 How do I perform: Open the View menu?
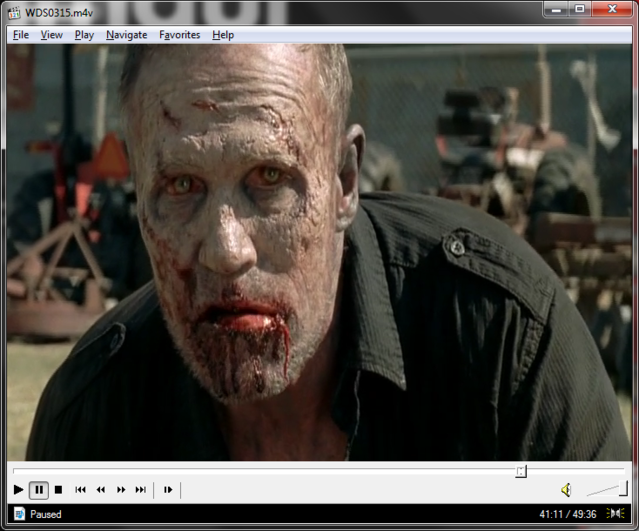pos(52,35)
